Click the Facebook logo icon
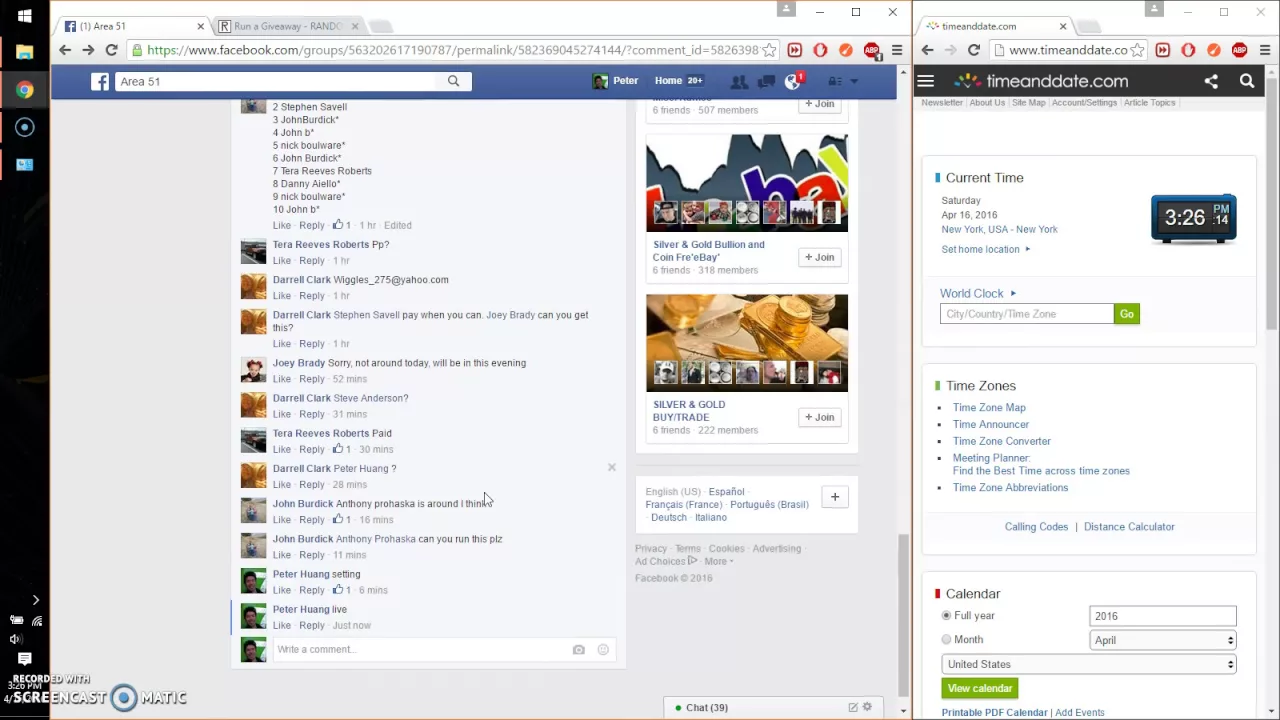This screenshot has height=720, width=1280. click(100, 81)
